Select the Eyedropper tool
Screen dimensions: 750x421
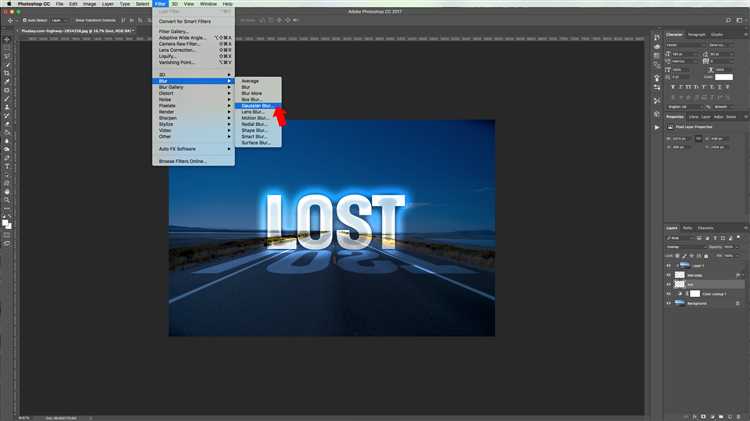pos(7,82)
